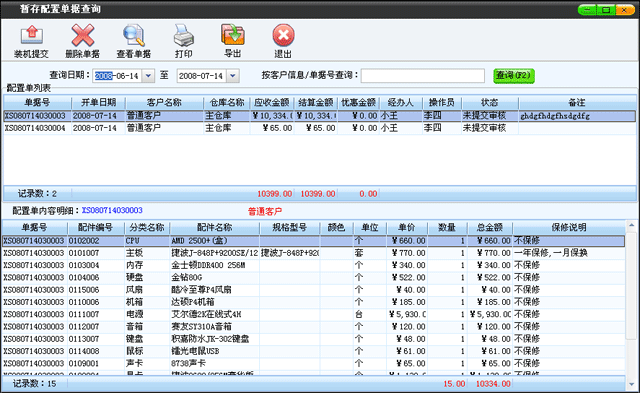Sort by 开单日期 column header
Viewport: 640px width, 393px height.
(98, 102)
